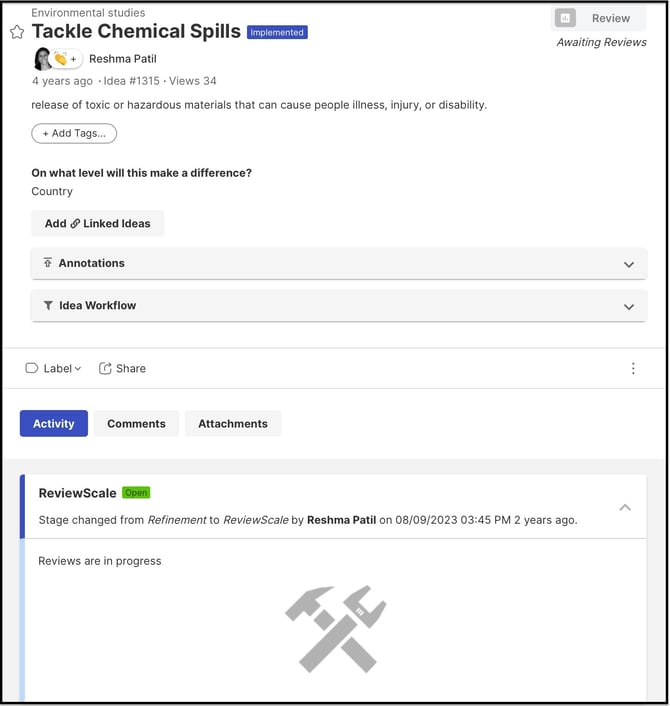Click the Annotations pin icon
Viewport: 670px width, 706px height.
tap(48, 263)
